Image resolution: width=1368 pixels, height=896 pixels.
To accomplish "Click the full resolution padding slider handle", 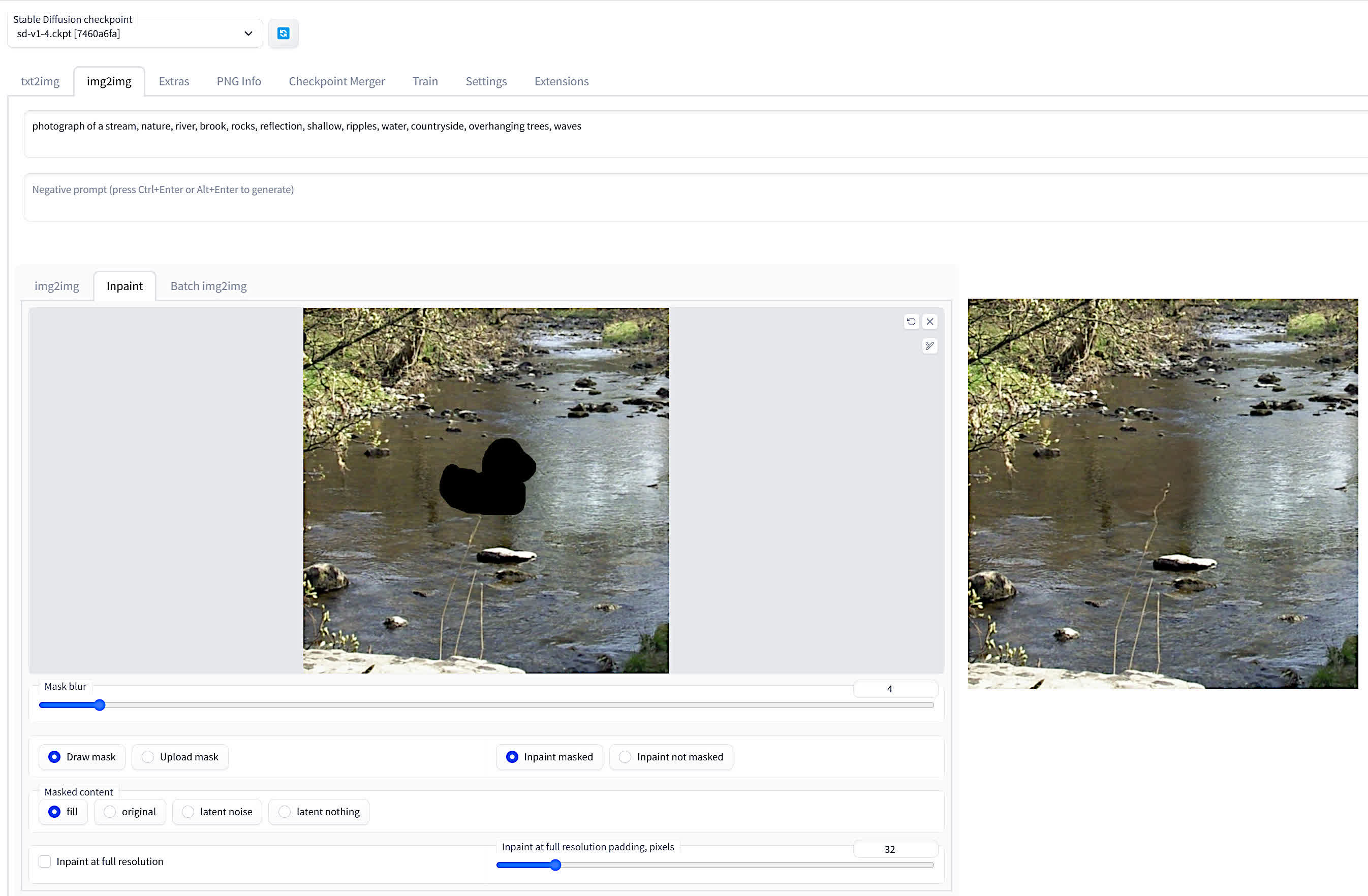I will [555, 865].
